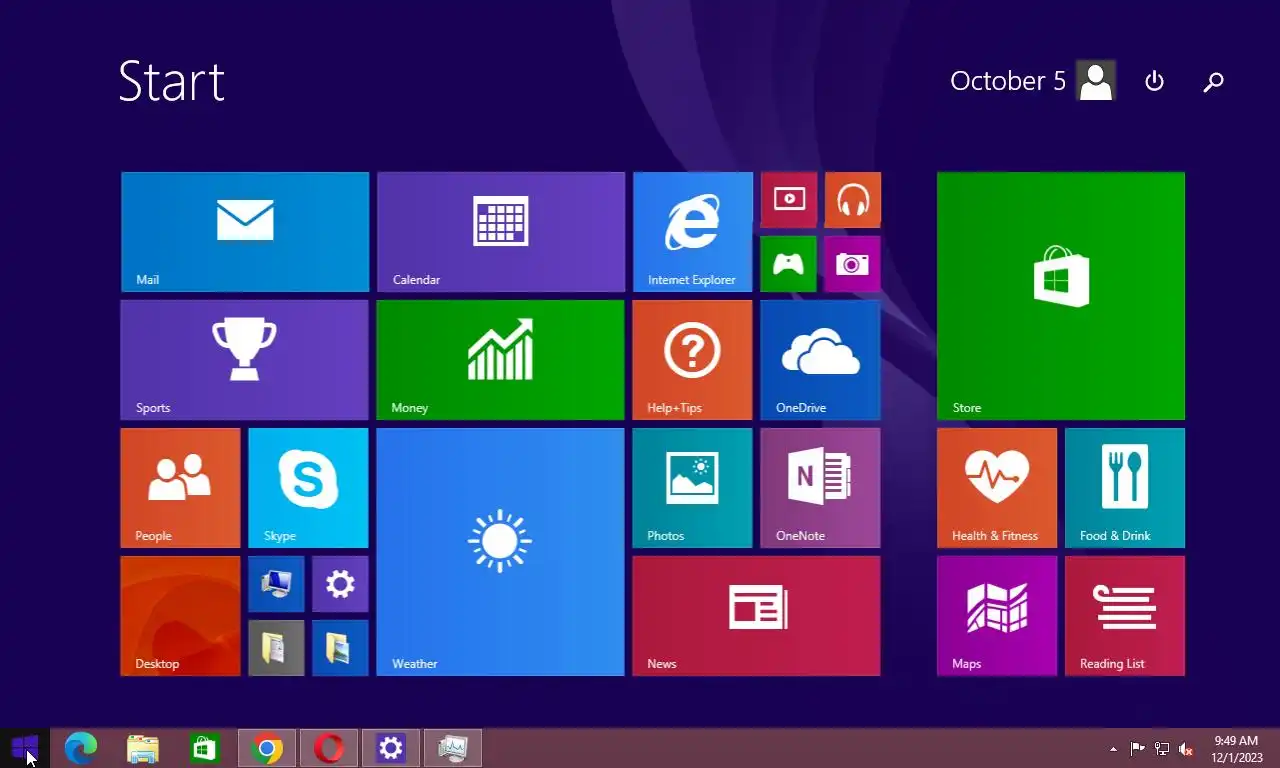Click the Search magnifier button
1280x768 pixels.
click(1213, 82)
